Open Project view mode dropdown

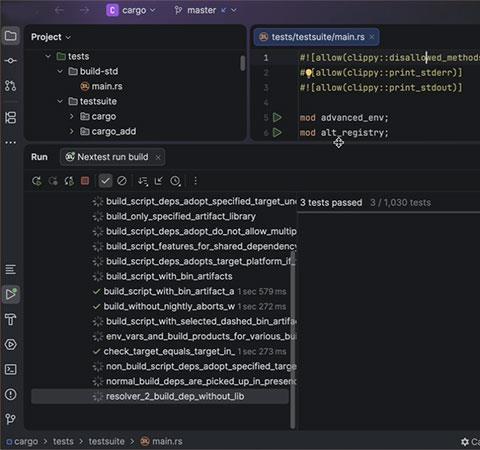click(51, 37)
